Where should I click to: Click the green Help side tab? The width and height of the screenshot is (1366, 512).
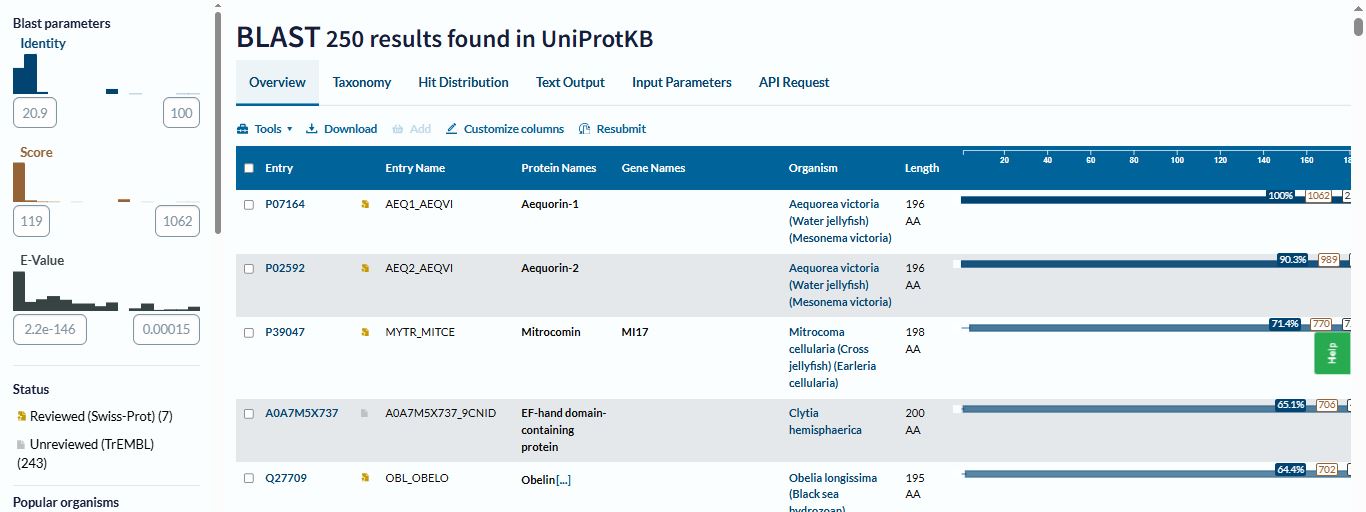pyautogui.click(x=1331, y=353)
